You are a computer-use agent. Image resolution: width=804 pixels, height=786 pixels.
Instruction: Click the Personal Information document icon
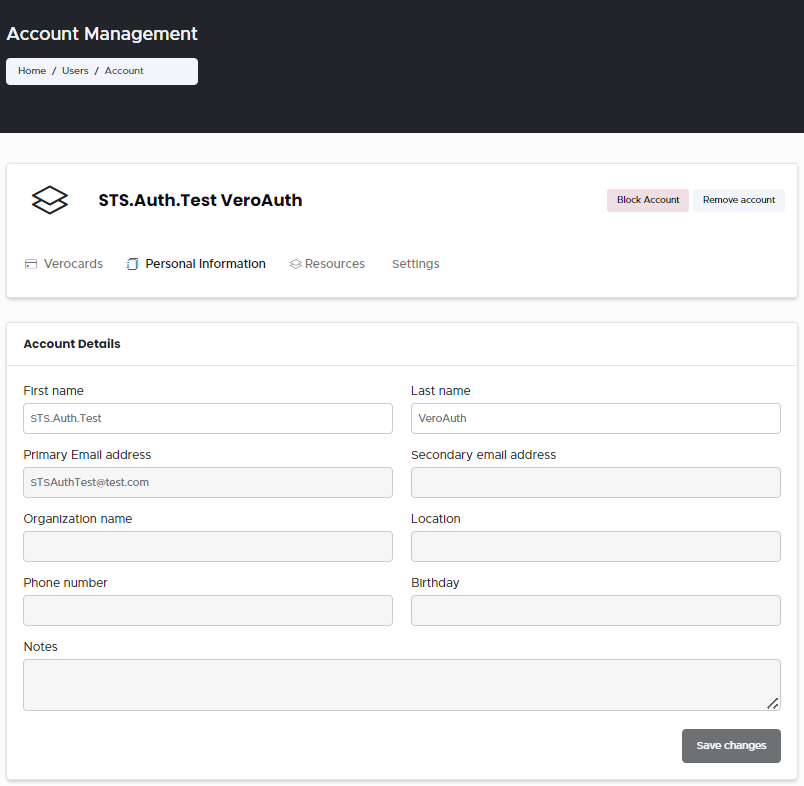(133, 264)
